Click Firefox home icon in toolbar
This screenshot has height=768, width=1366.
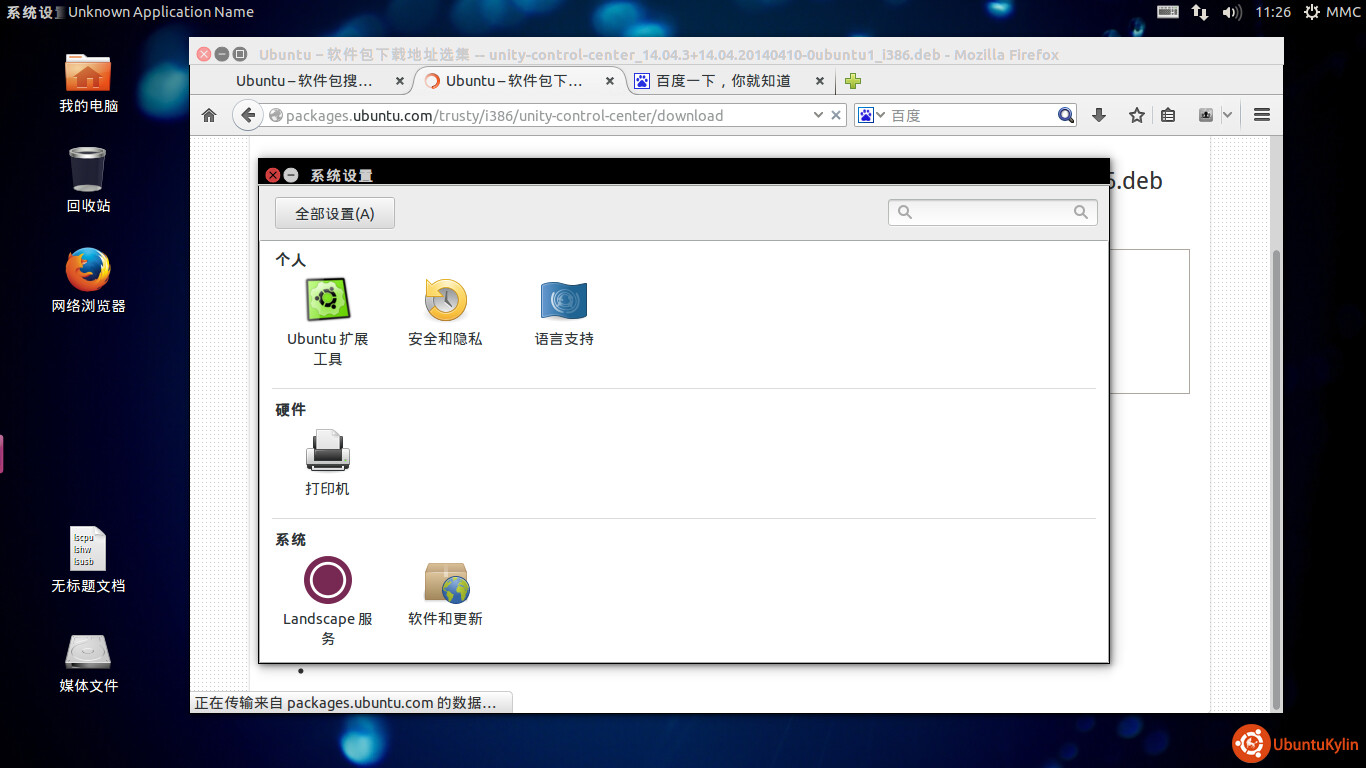tap(209, 115)
